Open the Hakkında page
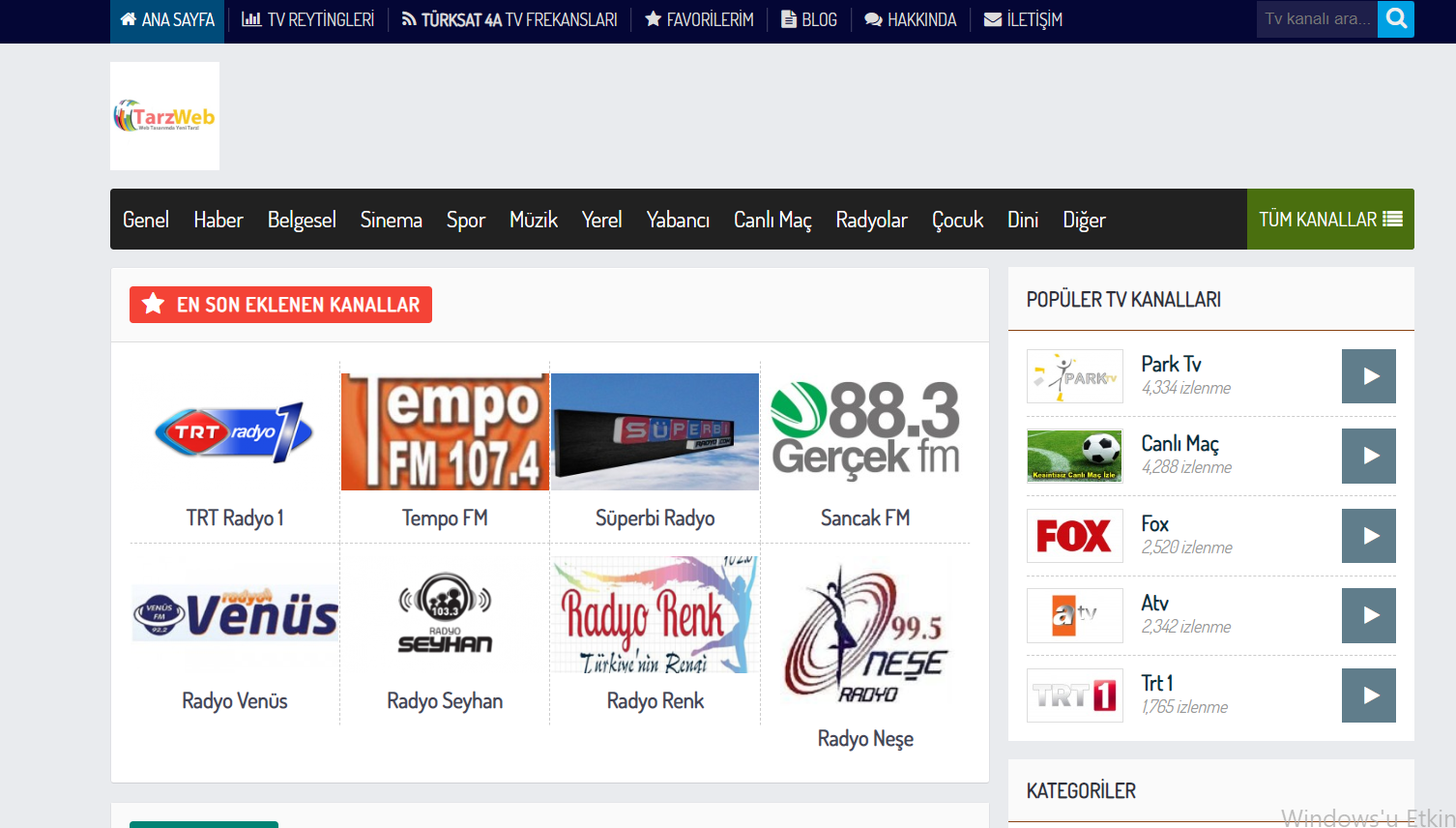The height and width of the screenshot is (828, 1456). tap(910, 20)
